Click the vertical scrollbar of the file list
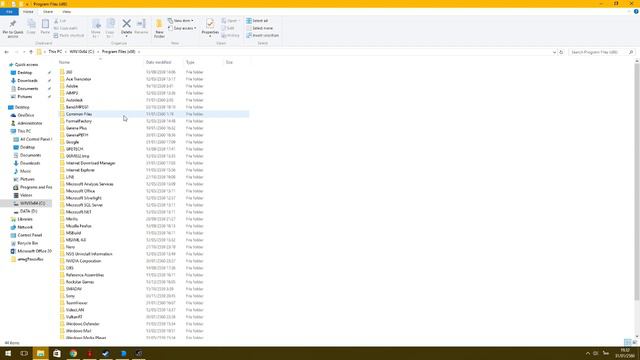 (x=637, y=182)
